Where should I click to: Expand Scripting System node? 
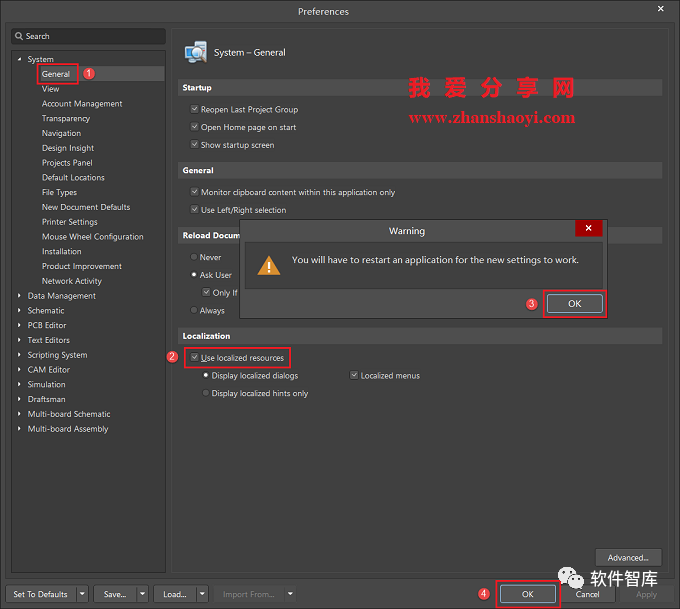click(19, 355)
